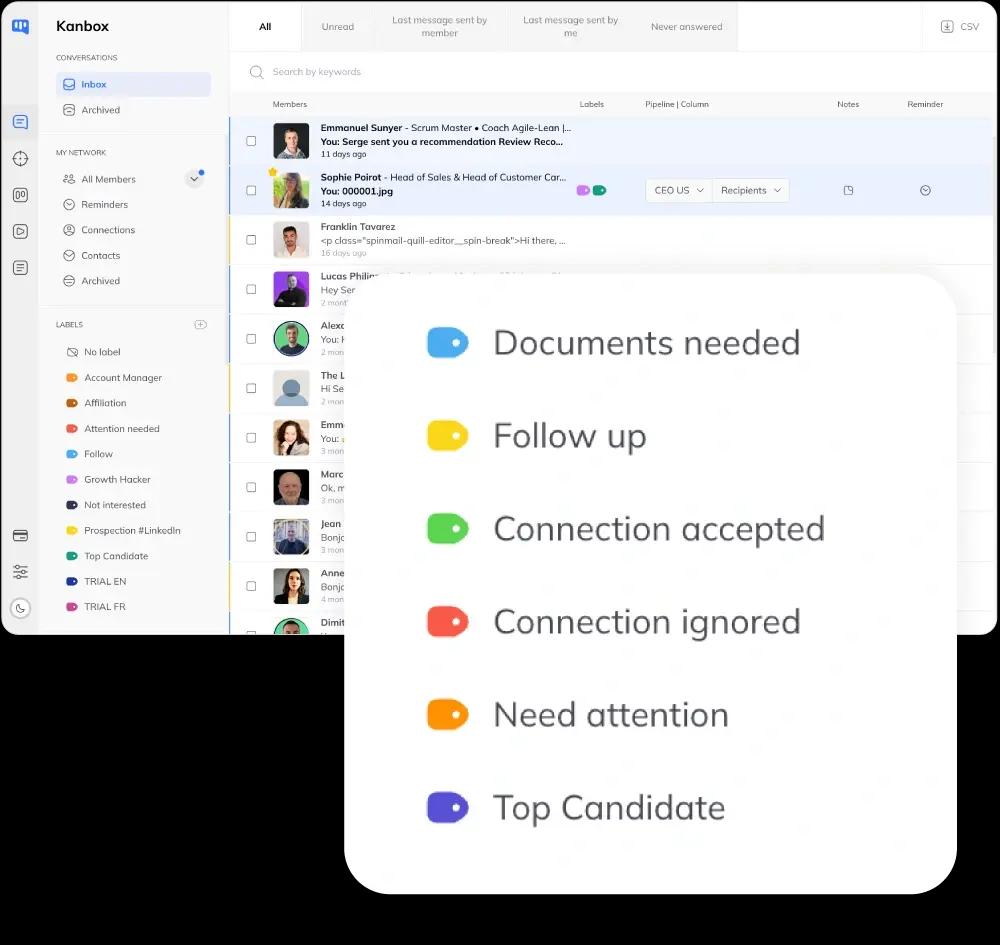Filter by Top Candidate sidebar label
Image resolution: width=1000 pixels, height=945 pixels.
pyautogui.click(x=116, y=556)
